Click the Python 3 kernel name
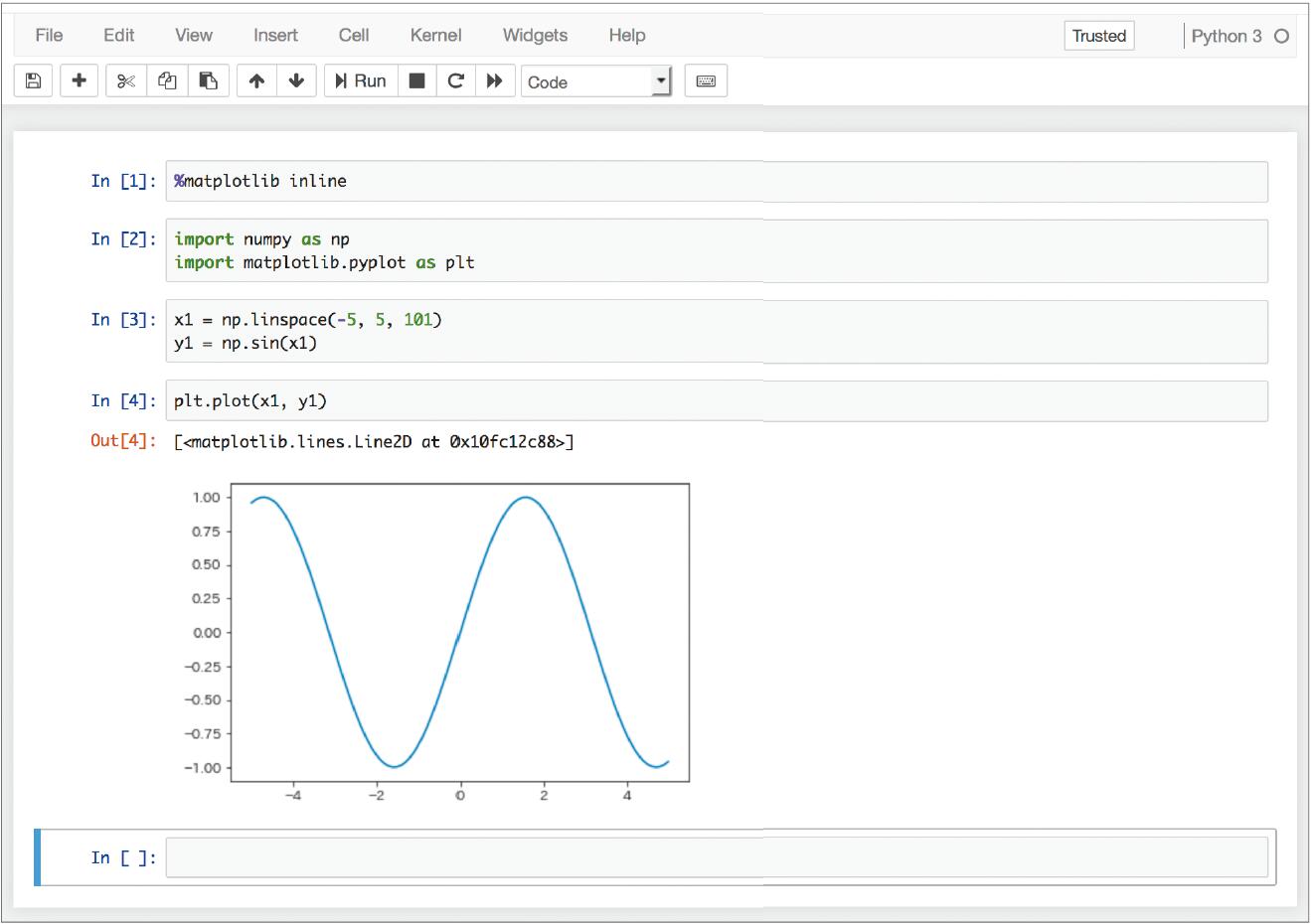Screen dimensions: 1311x924 1227,36
